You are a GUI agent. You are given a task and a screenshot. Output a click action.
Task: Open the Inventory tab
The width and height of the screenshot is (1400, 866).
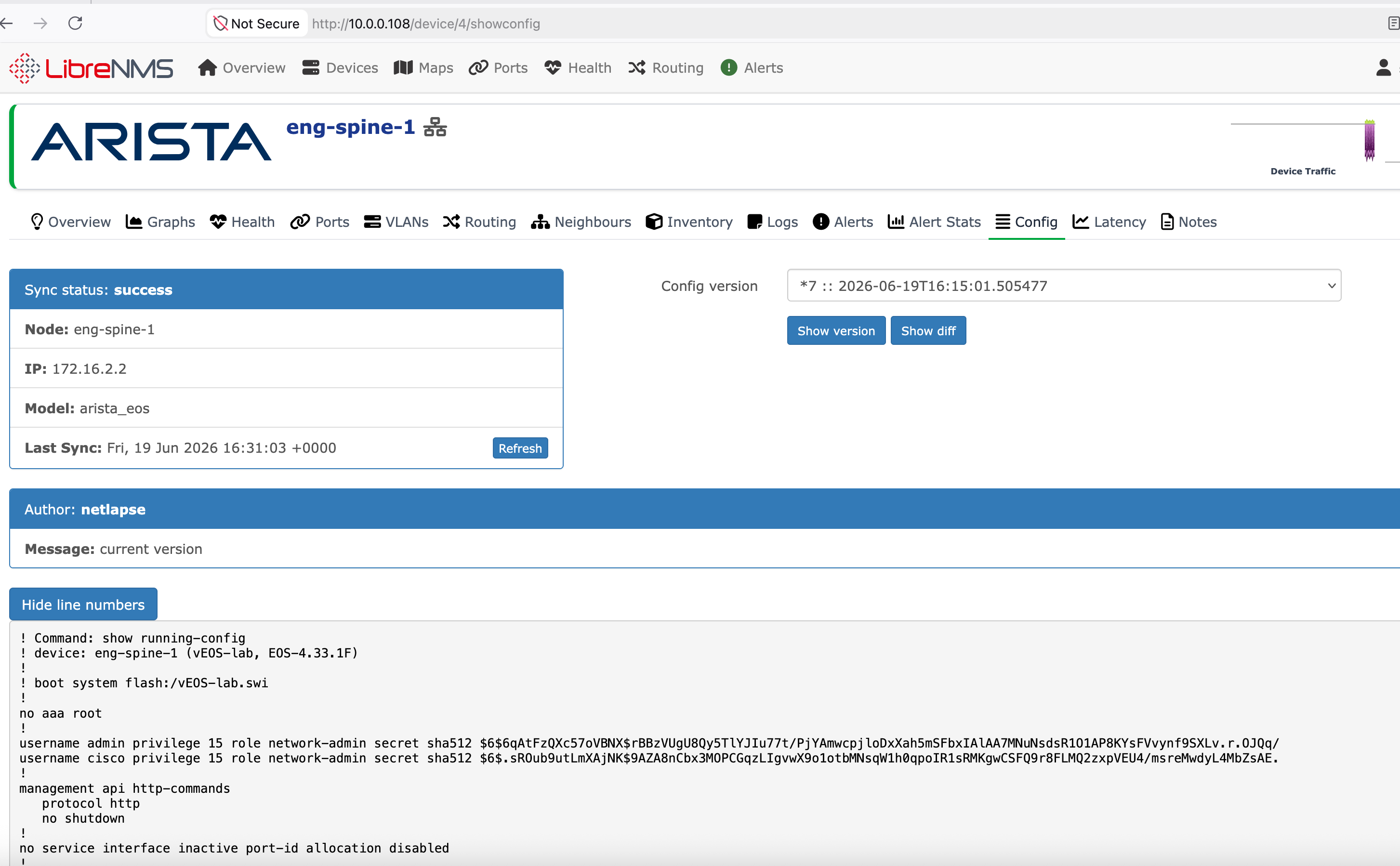[x=689, y=222]
